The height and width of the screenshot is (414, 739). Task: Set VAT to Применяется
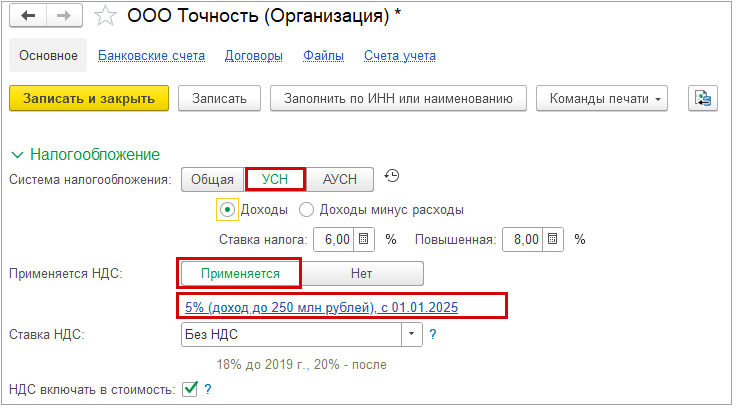tap(240, 273)
